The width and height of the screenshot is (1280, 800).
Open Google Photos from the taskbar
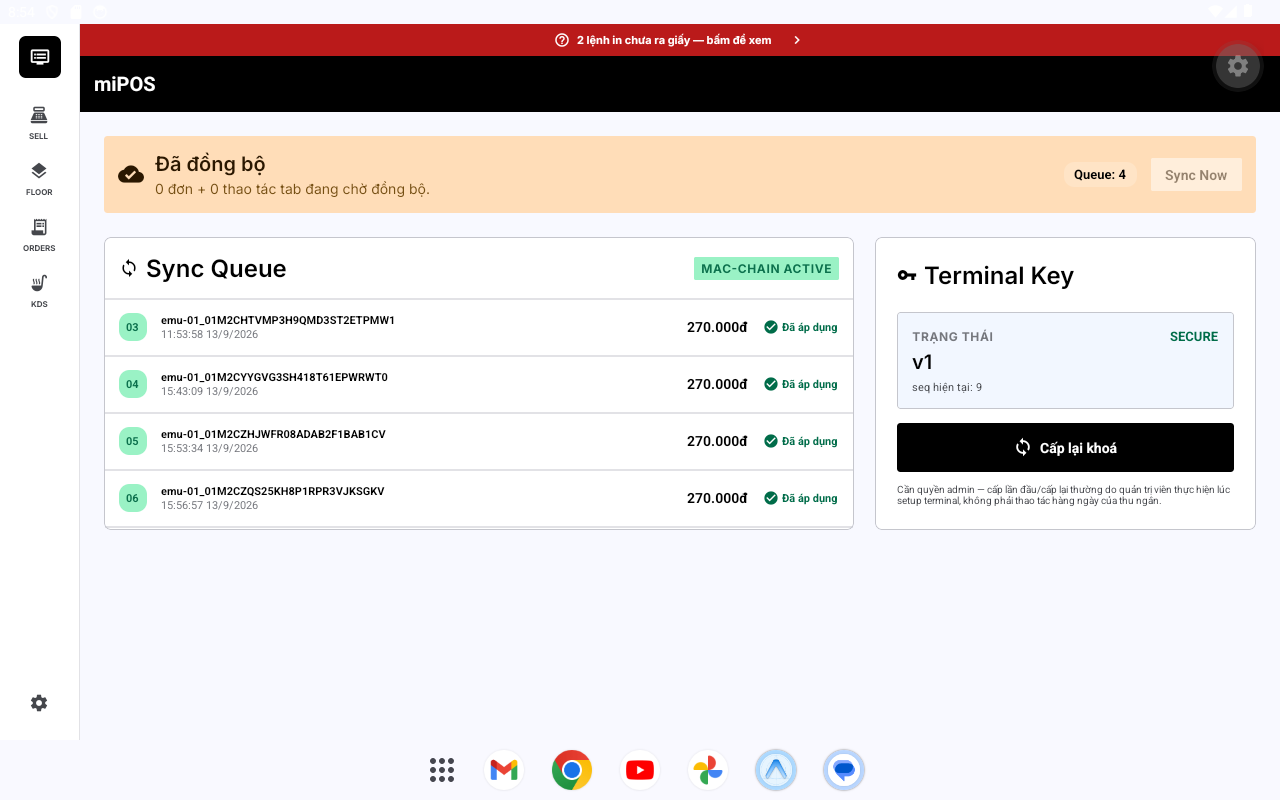[x=708, y=770]
